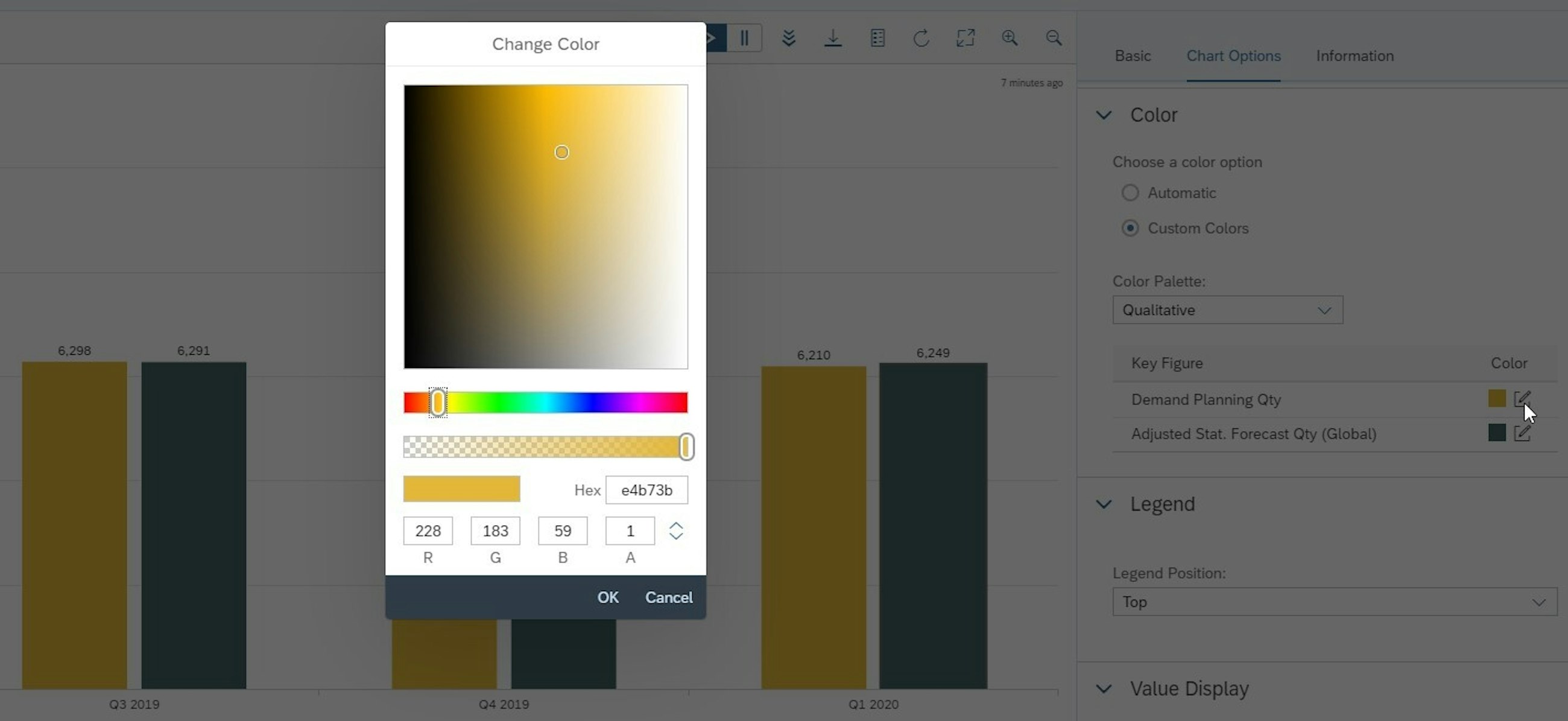Click the download data icon
The height and width of the screenshot is (721, 1568).
point(833,37)
